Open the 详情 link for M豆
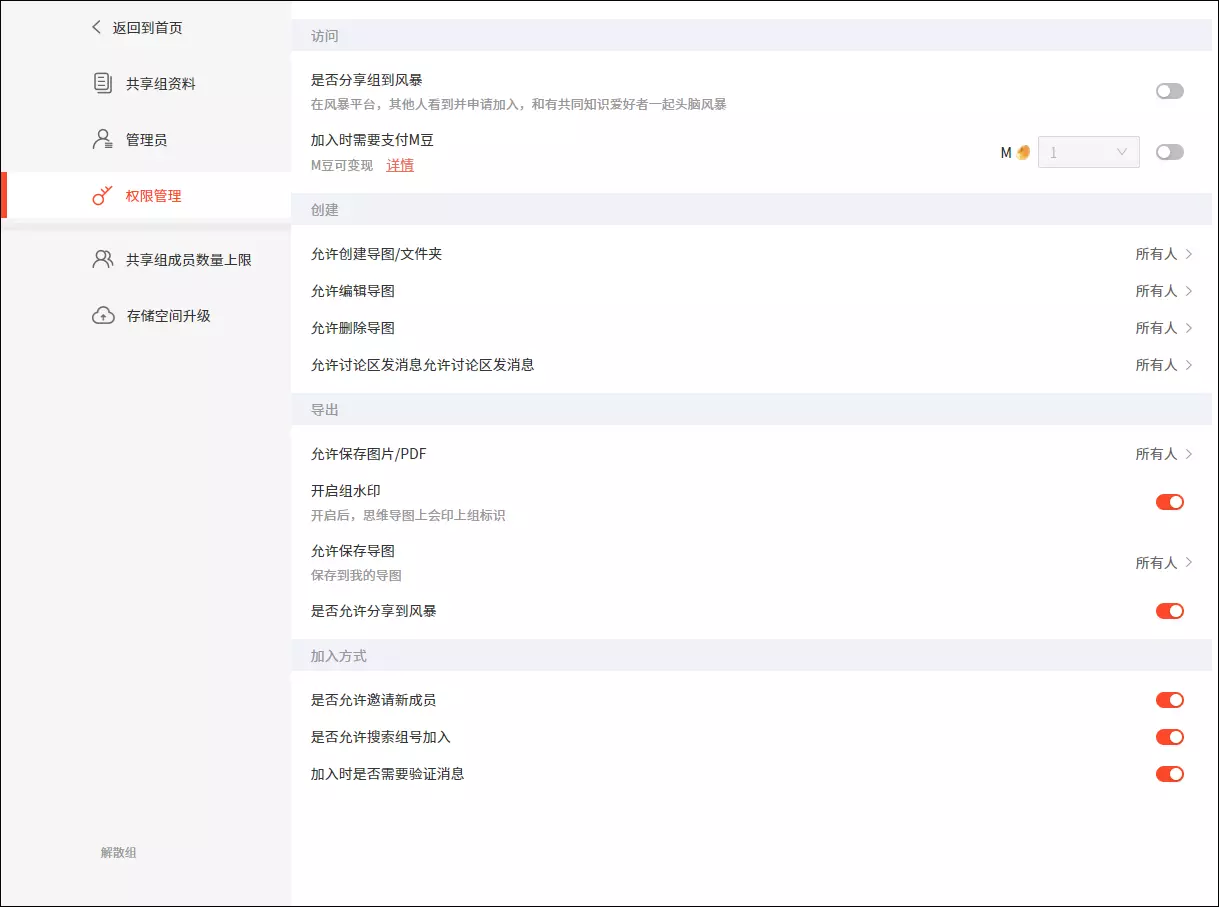1219x907 pixels. coord(400,165)
